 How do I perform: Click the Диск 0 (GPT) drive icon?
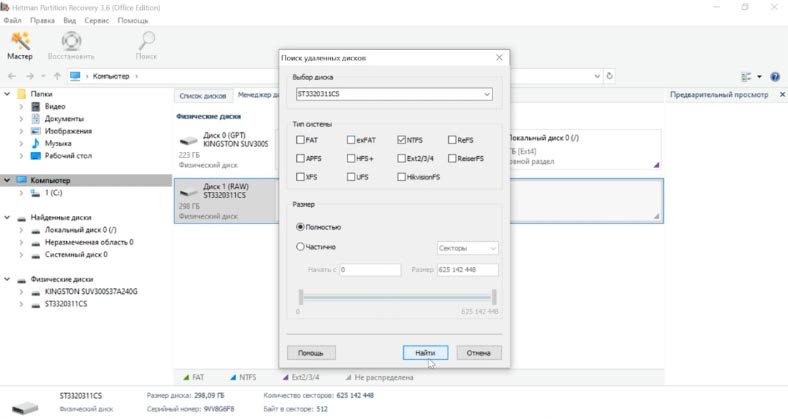point(188,141)
